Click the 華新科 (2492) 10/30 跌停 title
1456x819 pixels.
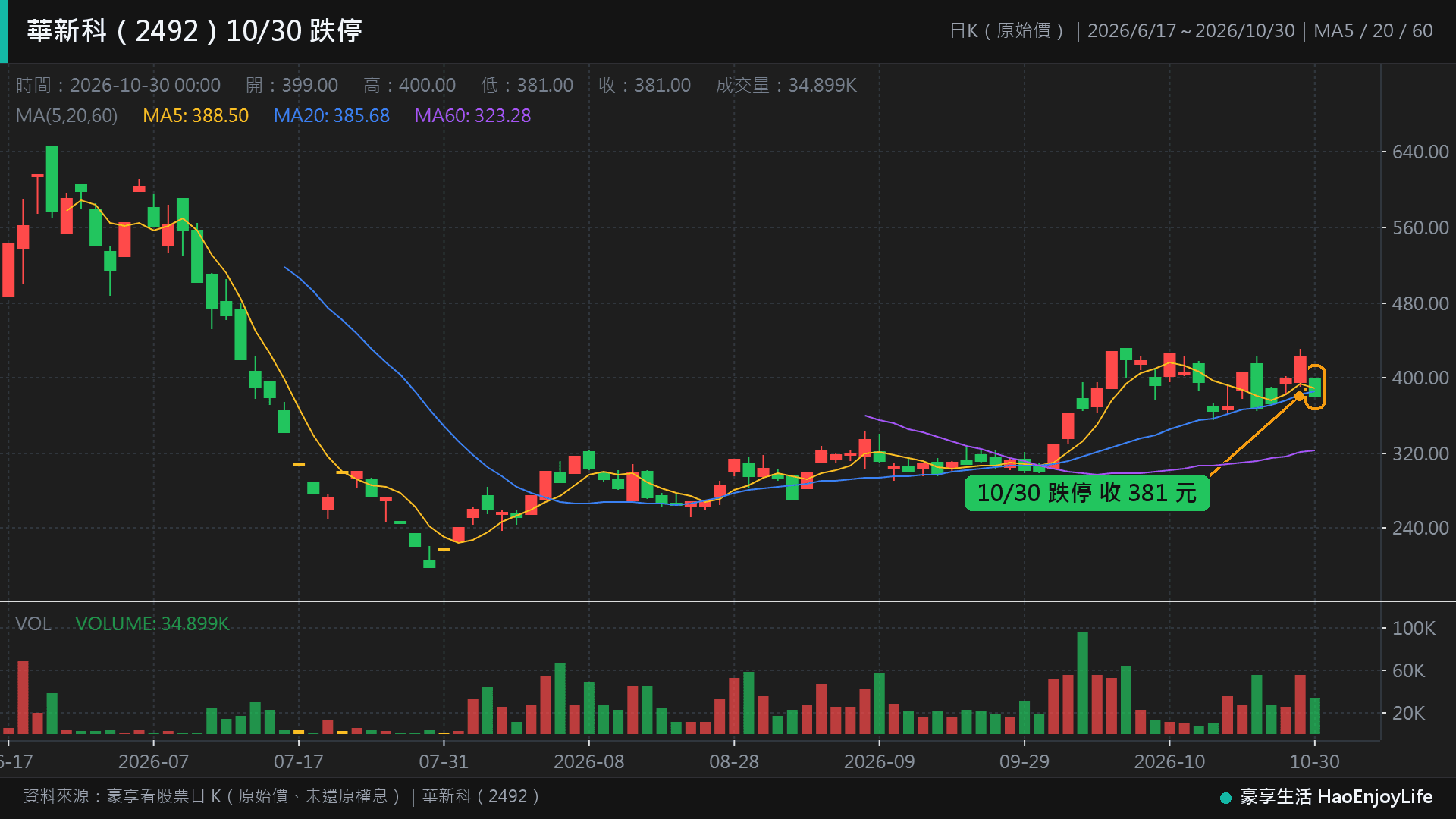[x=195, y=31]
